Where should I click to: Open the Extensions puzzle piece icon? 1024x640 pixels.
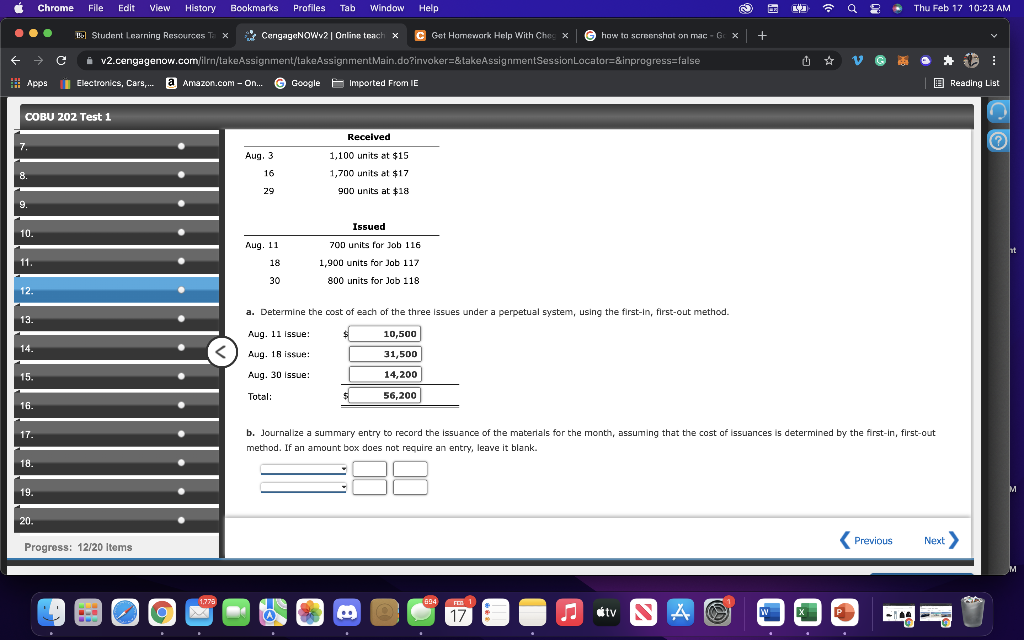click(949, 59)
